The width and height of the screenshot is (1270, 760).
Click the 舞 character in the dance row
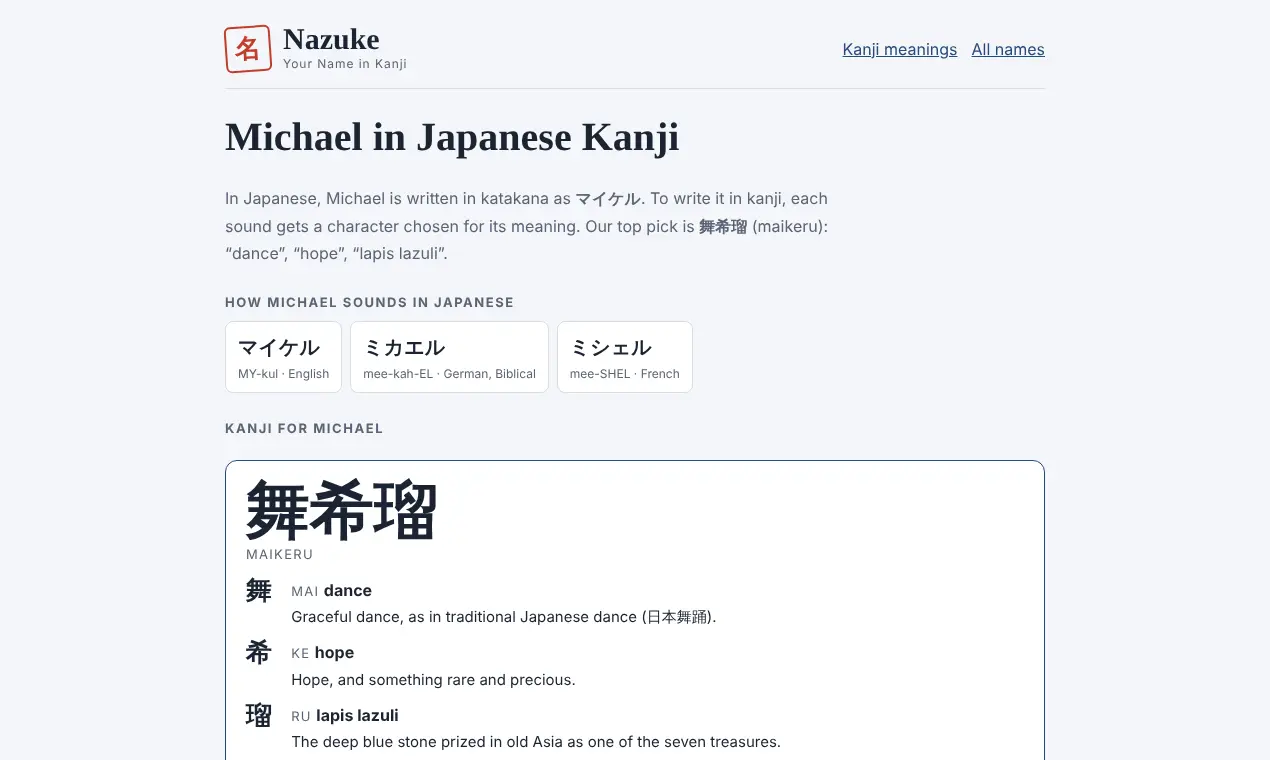point(259,591)
